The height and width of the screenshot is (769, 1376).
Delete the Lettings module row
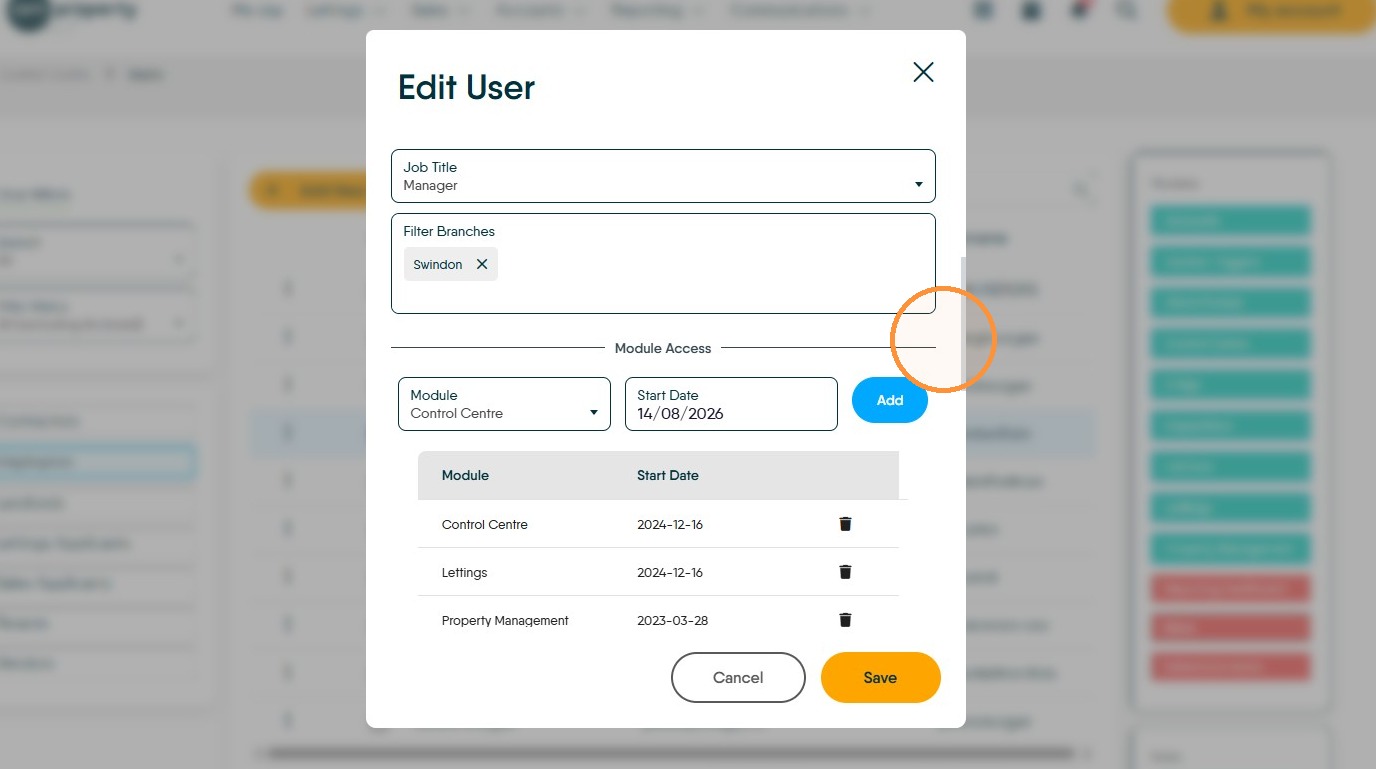coord(845,572)
